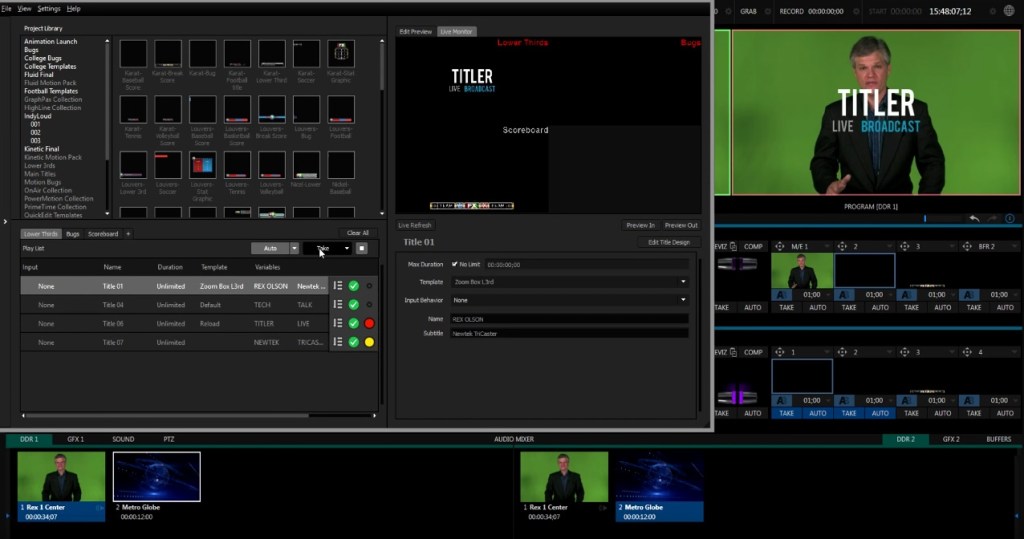Viewport: 1024px width, 539px height.
Task: Click the Play List horizontal scrollbar
Action: click(167, 415)
